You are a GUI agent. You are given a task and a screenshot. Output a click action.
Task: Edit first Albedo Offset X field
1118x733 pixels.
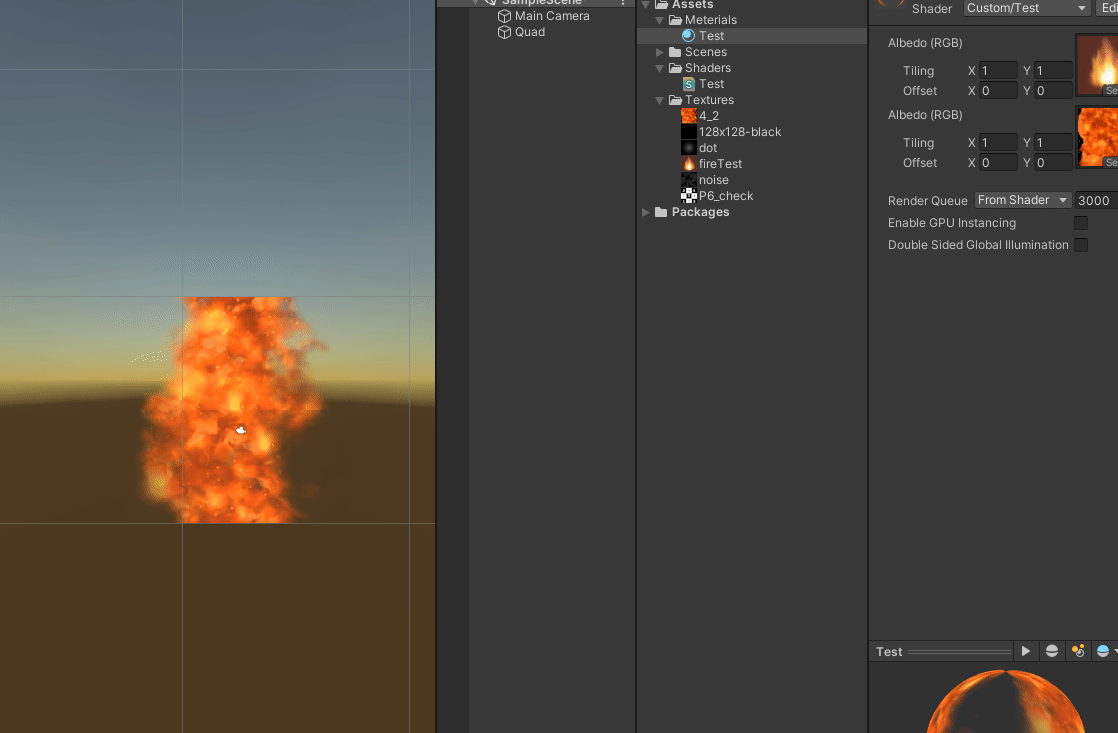pos(998,91)
